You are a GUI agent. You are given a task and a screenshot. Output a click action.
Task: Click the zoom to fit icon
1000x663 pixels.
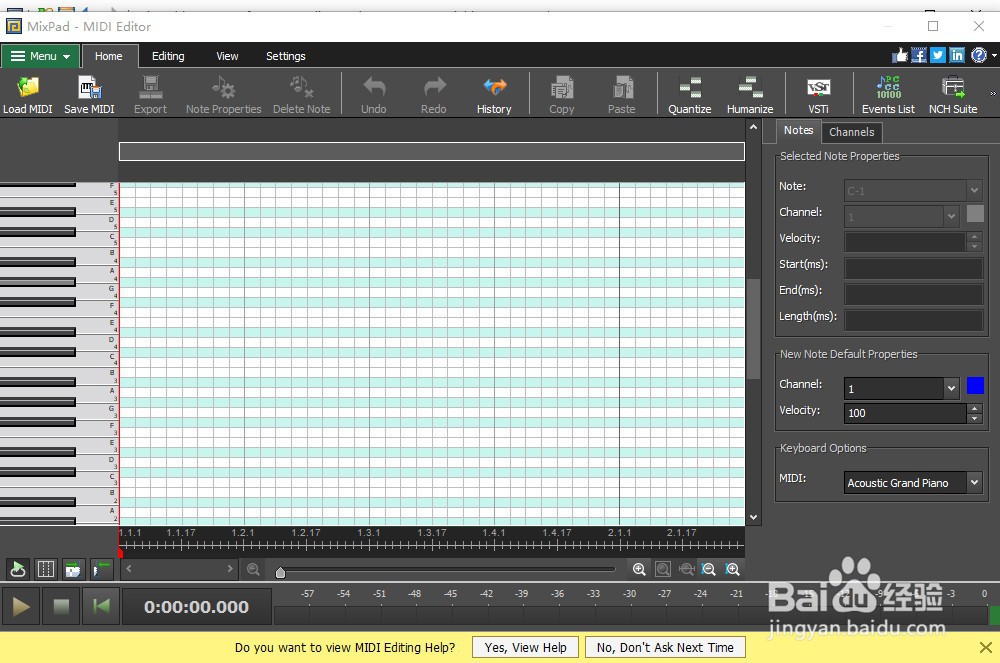click(x=663, y=569)
